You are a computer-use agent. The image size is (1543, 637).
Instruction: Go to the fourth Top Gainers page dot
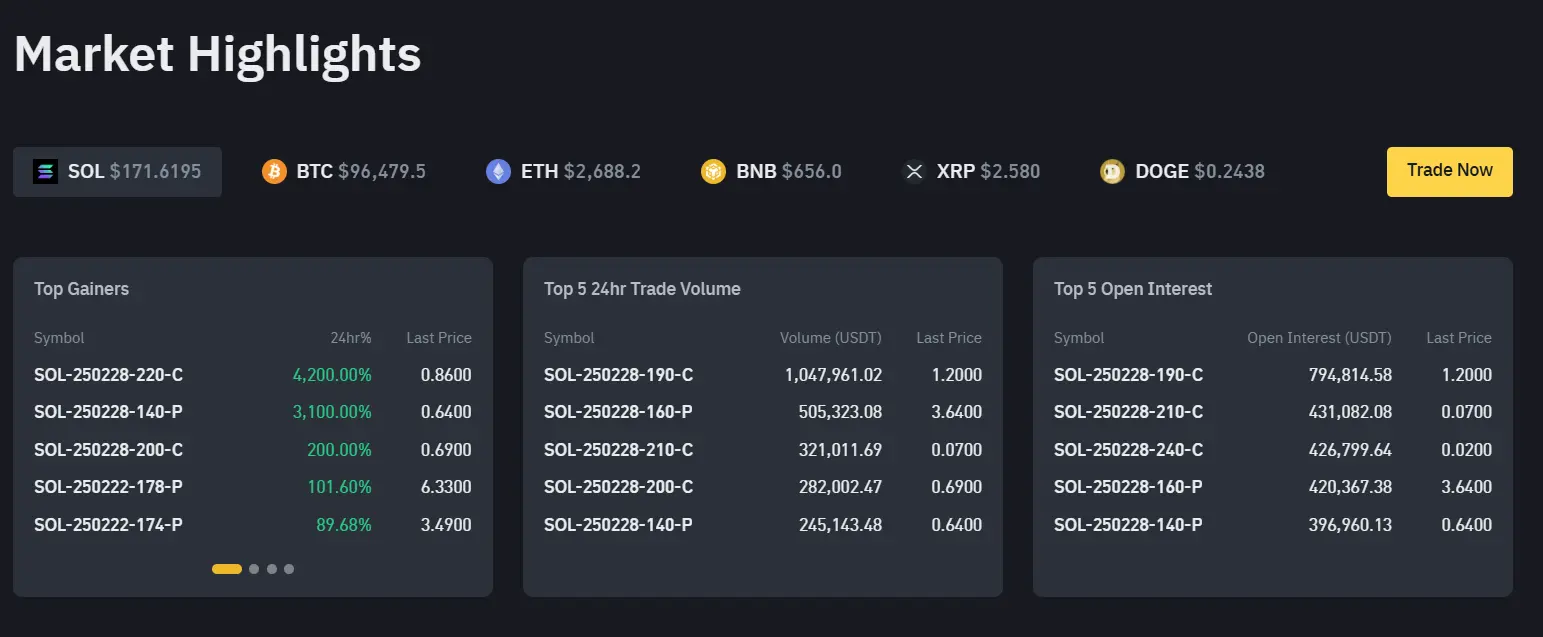(x=289, y=569)
